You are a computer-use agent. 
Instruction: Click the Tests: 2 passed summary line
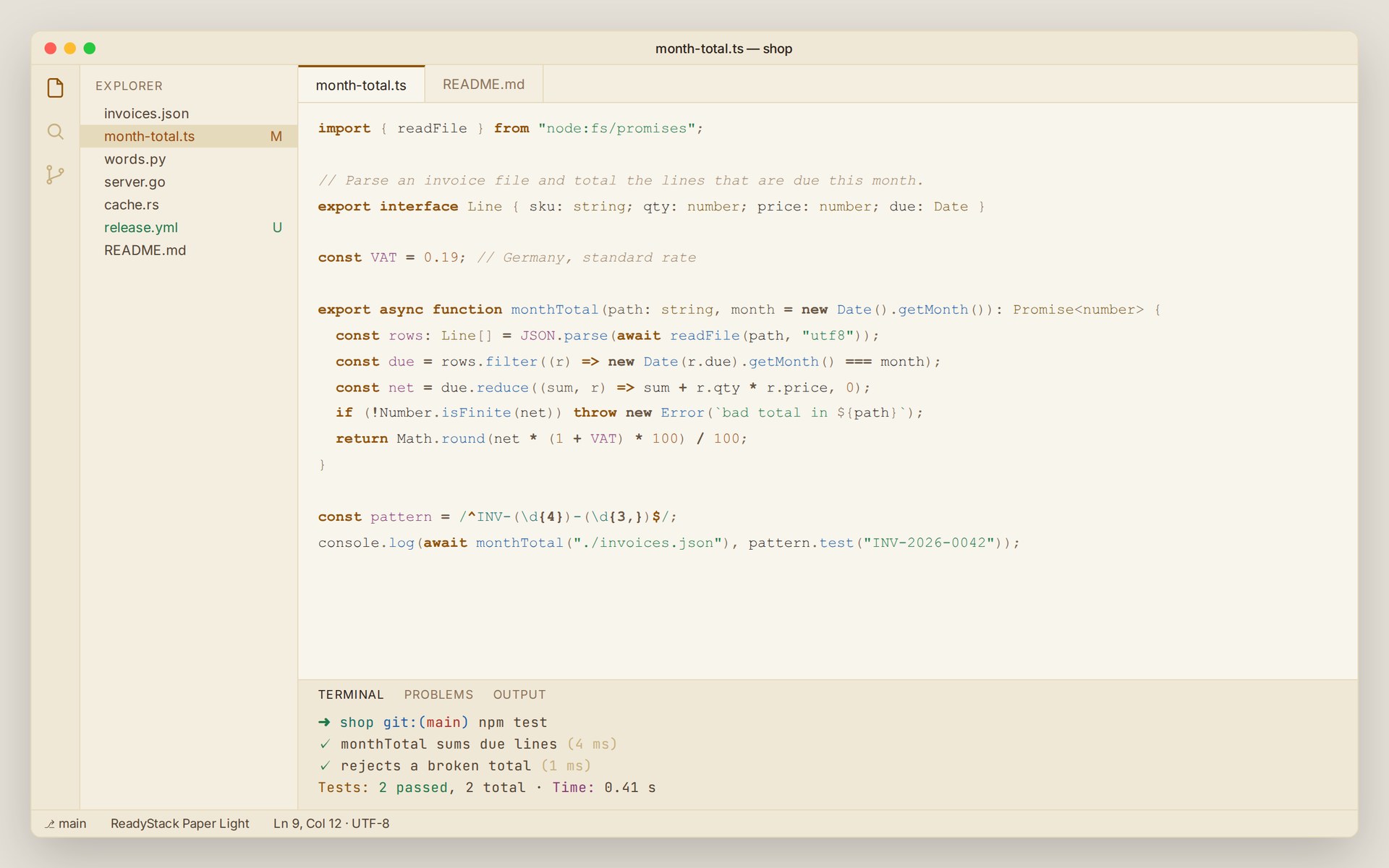tap(487, 787)
